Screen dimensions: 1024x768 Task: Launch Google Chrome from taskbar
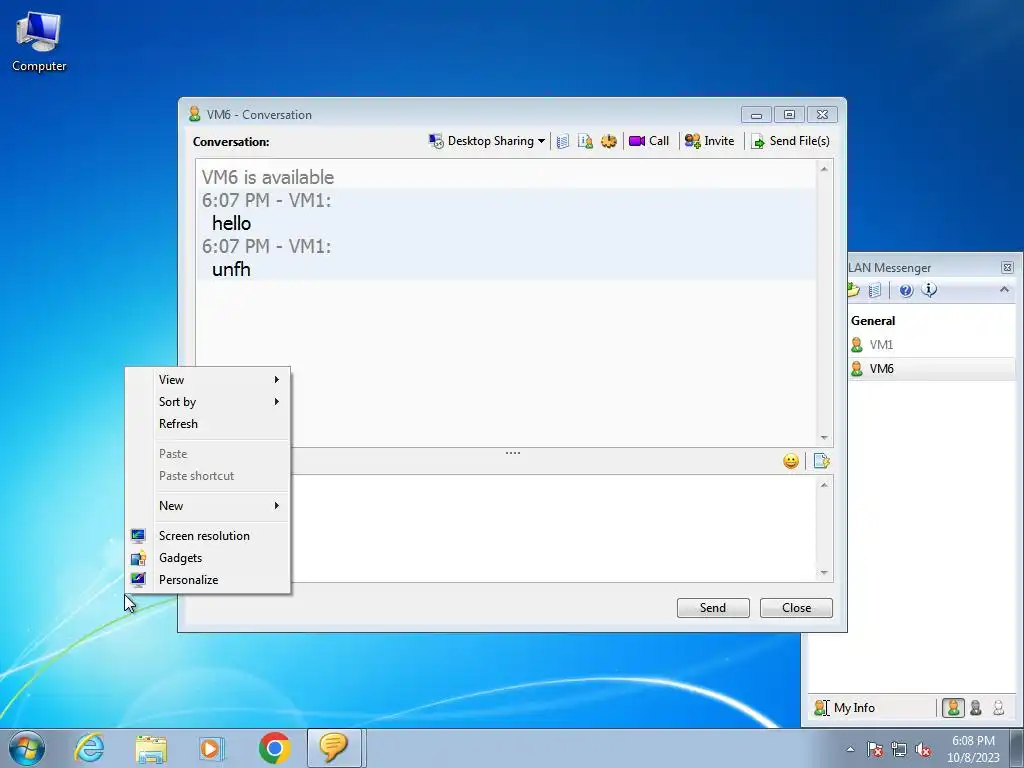coord(275,748)
